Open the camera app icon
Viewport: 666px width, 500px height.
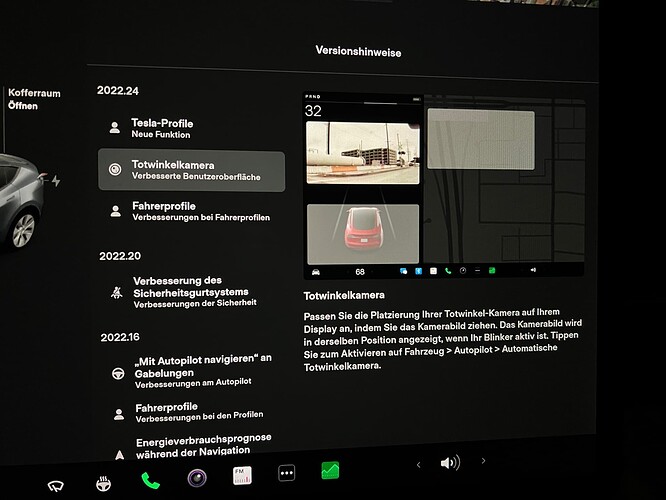(x=197, y=478)
